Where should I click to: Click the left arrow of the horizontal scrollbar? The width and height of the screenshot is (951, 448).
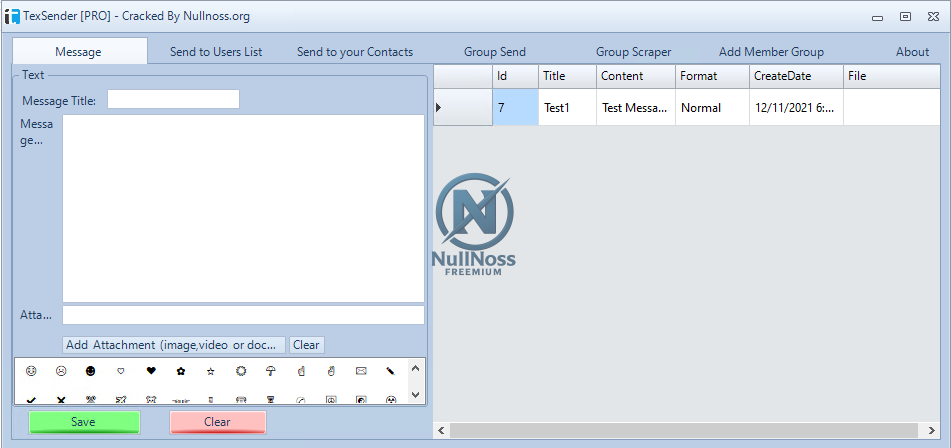coord(440,430)
